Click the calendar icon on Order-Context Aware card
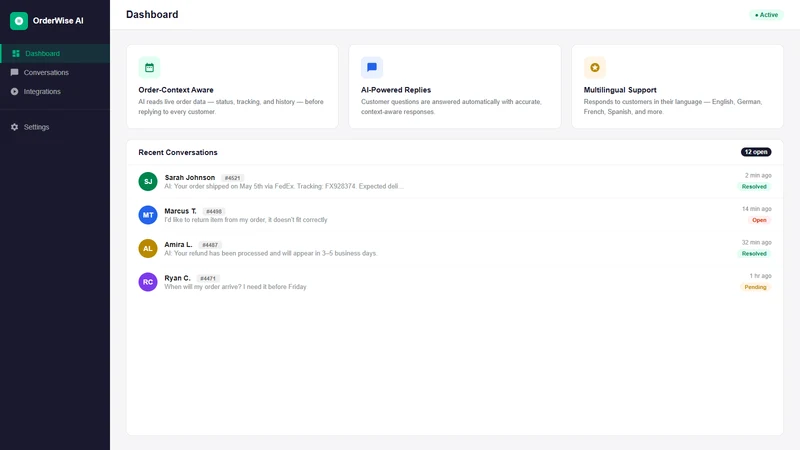800x450 pixels. (149, 67)
